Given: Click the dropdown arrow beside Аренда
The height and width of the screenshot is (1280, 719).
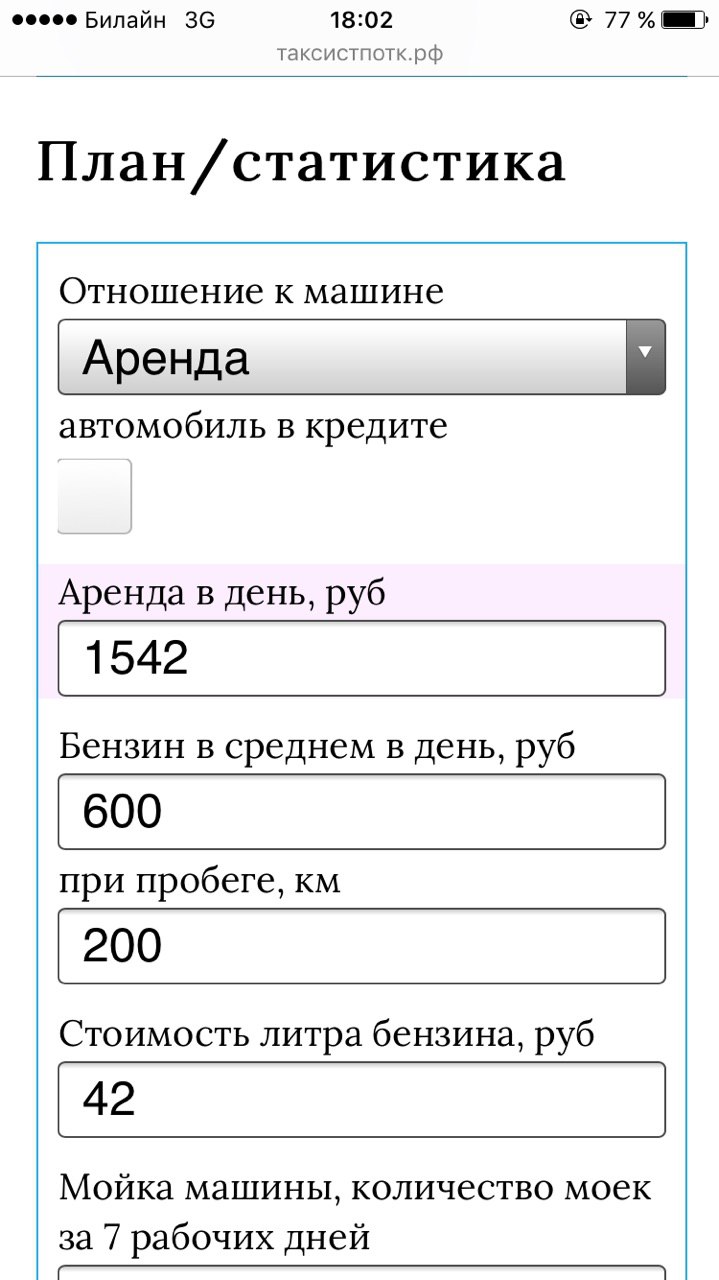Looking at the screenshot, I should (x=645, y=357).
